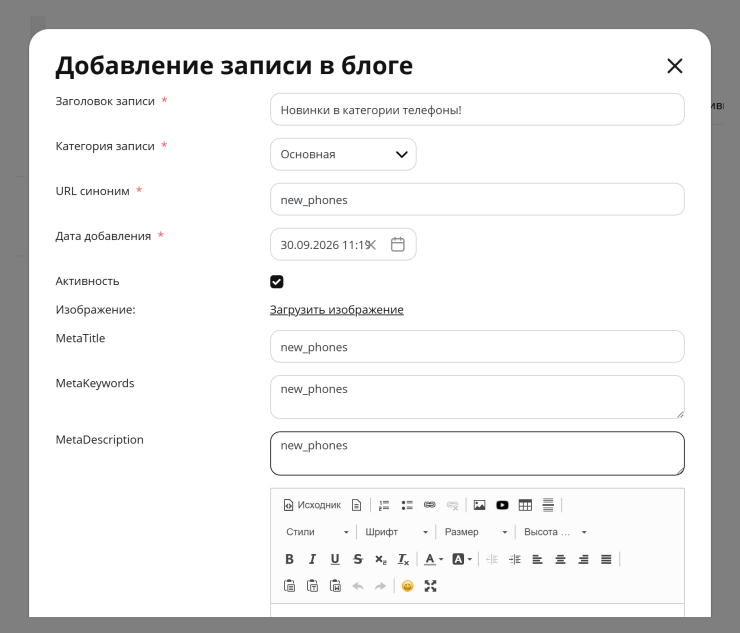Open the Шрифт font dropdown
Viewport: 740px width, 633px height.
point(396,532)
